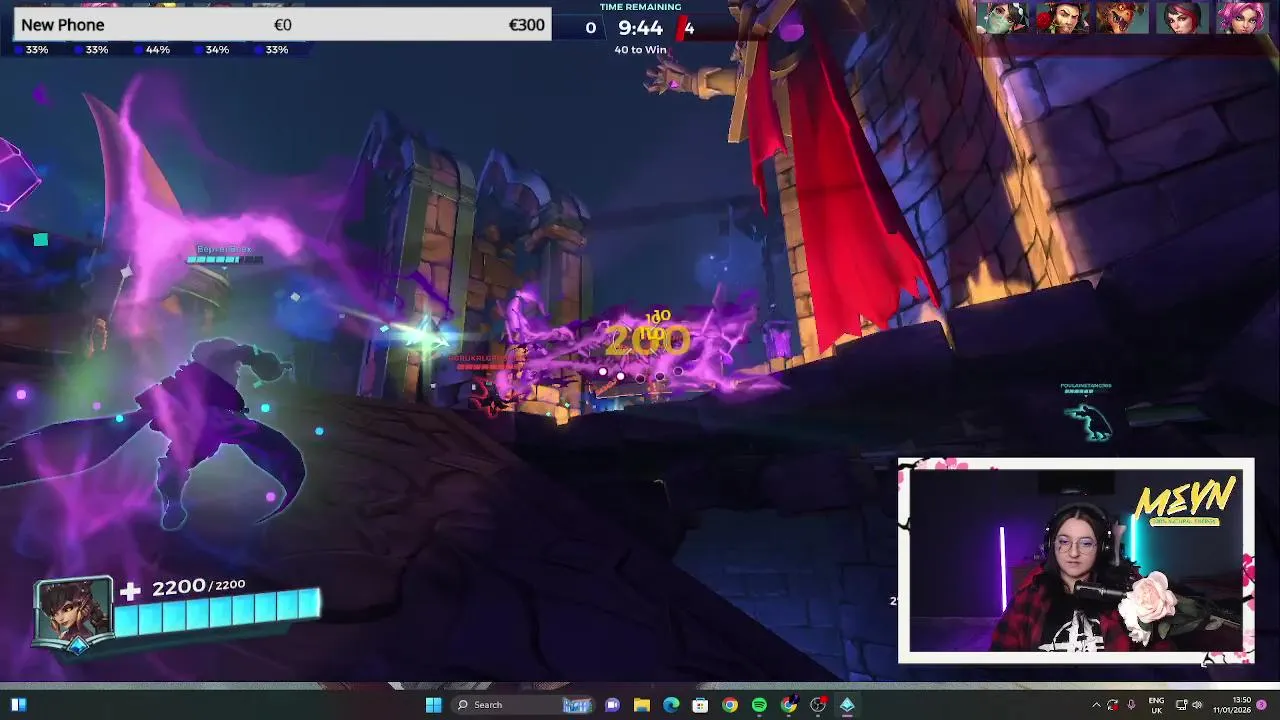
Task: Open the purple chat app in taskbar
Action: [612, 705]
